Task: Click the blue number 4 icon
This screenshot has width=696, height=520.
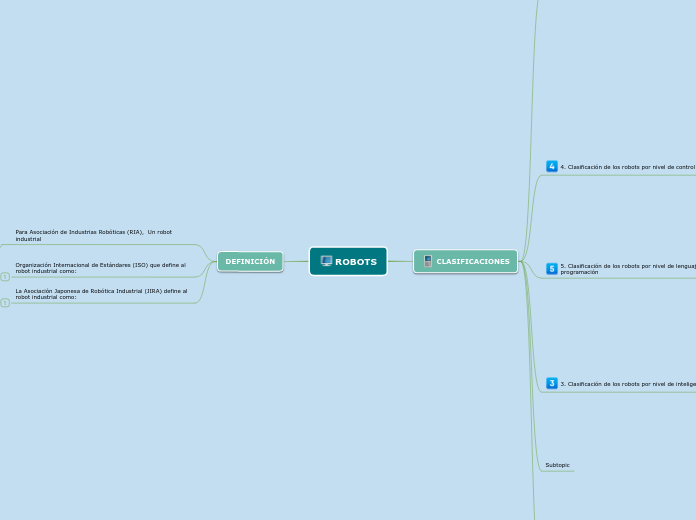Action: coord(552,166)
